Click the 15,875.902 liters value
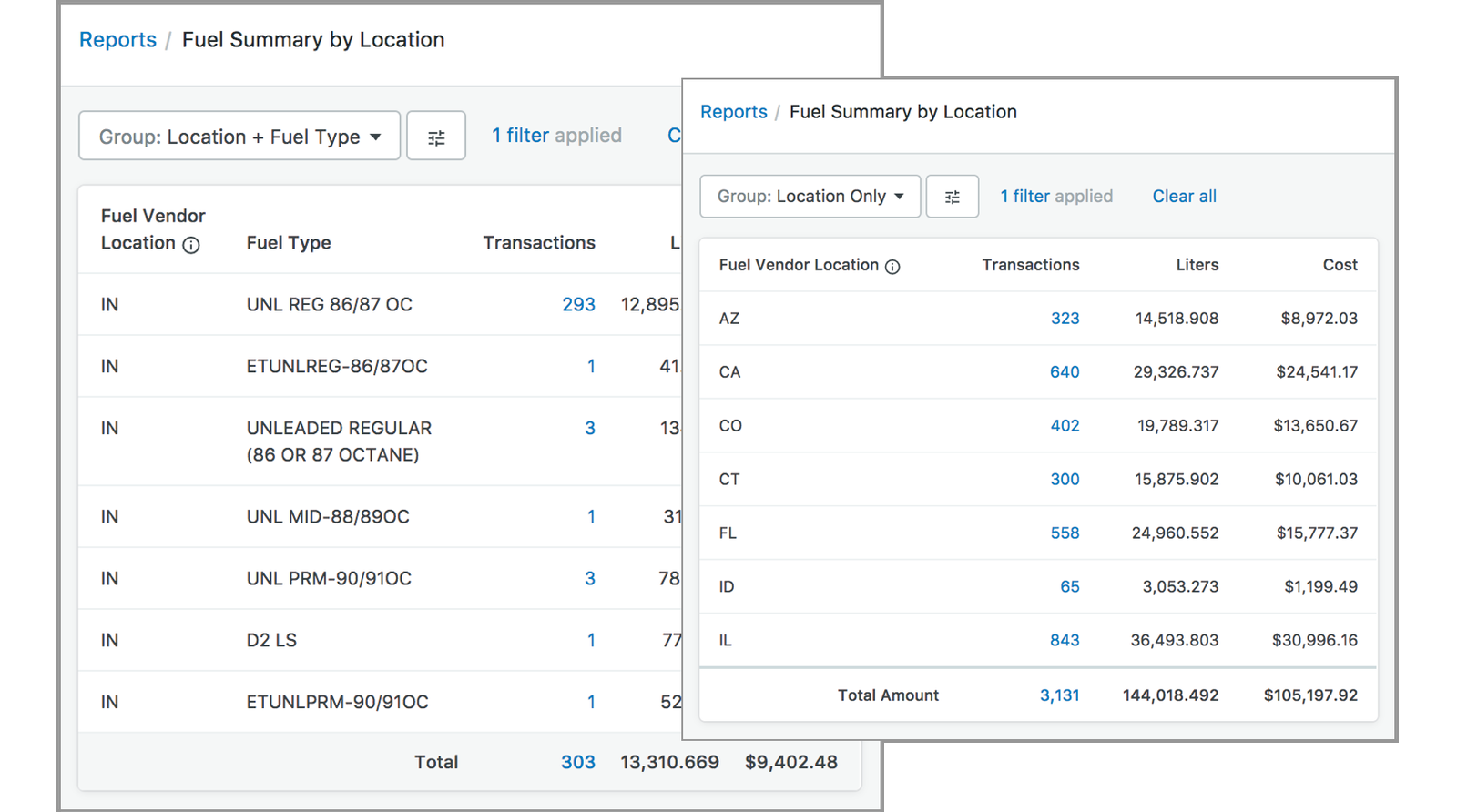Image resolution: width=1457 pixels, height=812 pixels. 1177,480
